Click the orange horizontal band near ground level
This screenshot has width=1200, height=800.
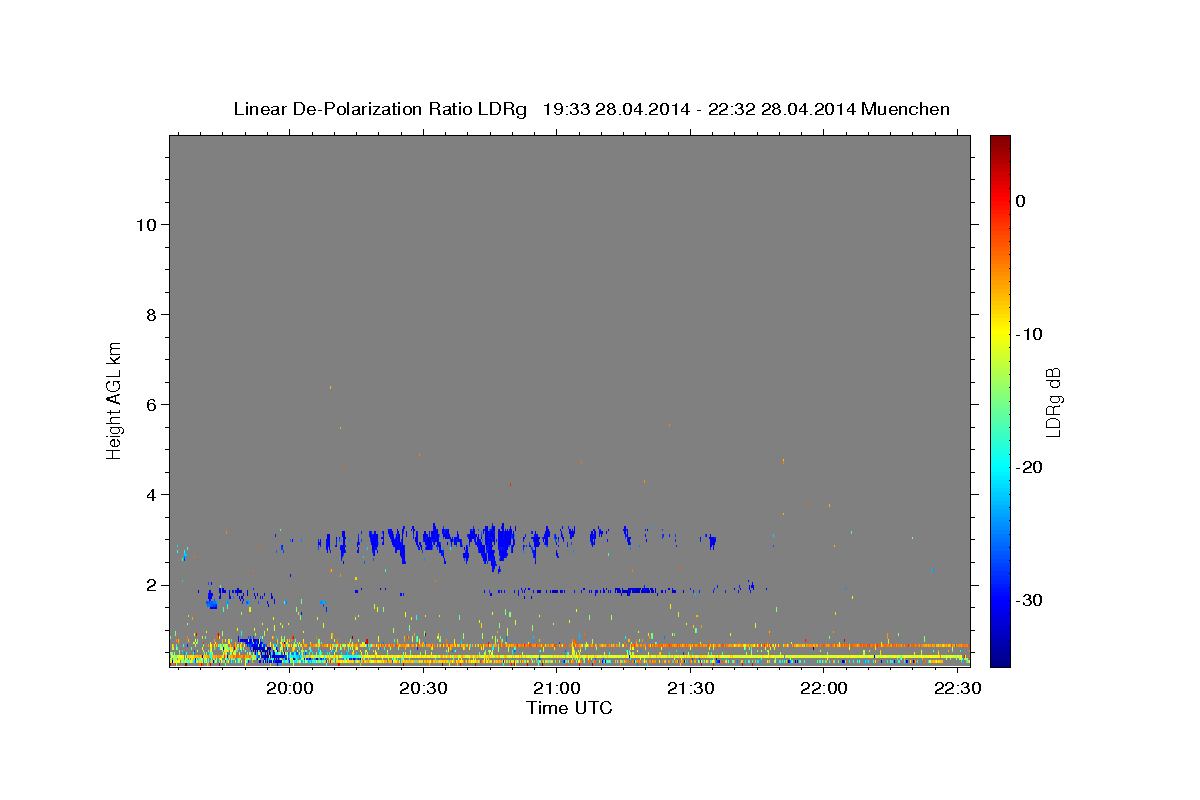click(620, 645)
